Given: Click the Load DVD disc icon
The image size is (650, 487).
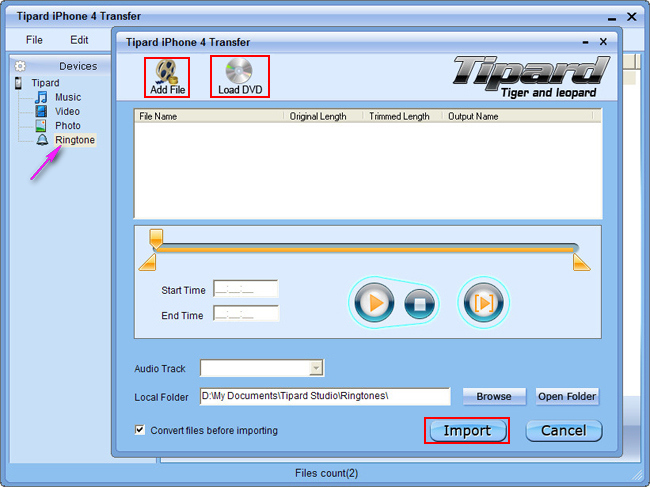Looking at the screenshot, I should (x=239, y=70).
